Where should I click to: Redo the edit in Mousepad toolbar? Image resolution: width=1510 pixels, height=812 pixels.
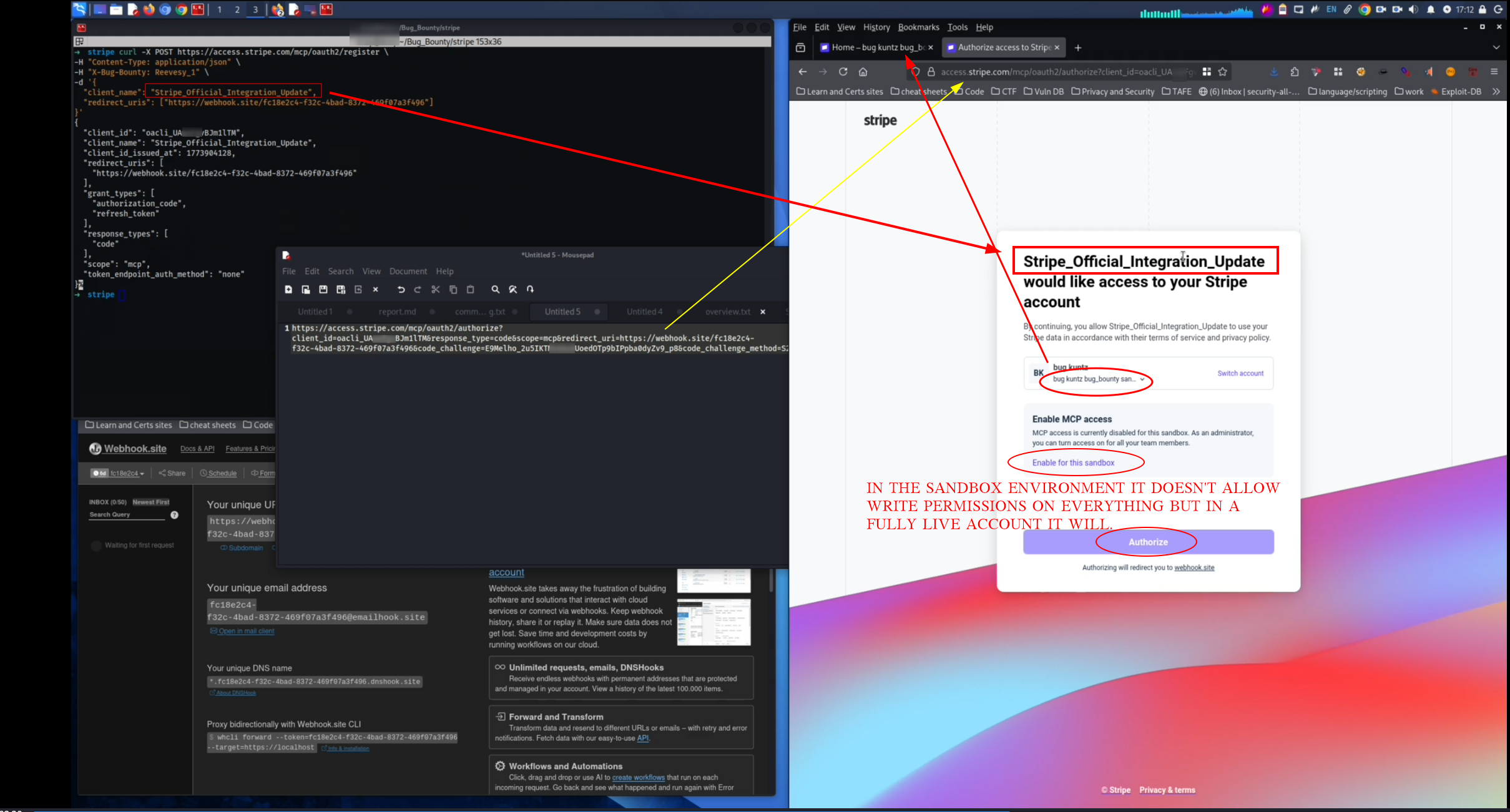(x=418, y=290)
